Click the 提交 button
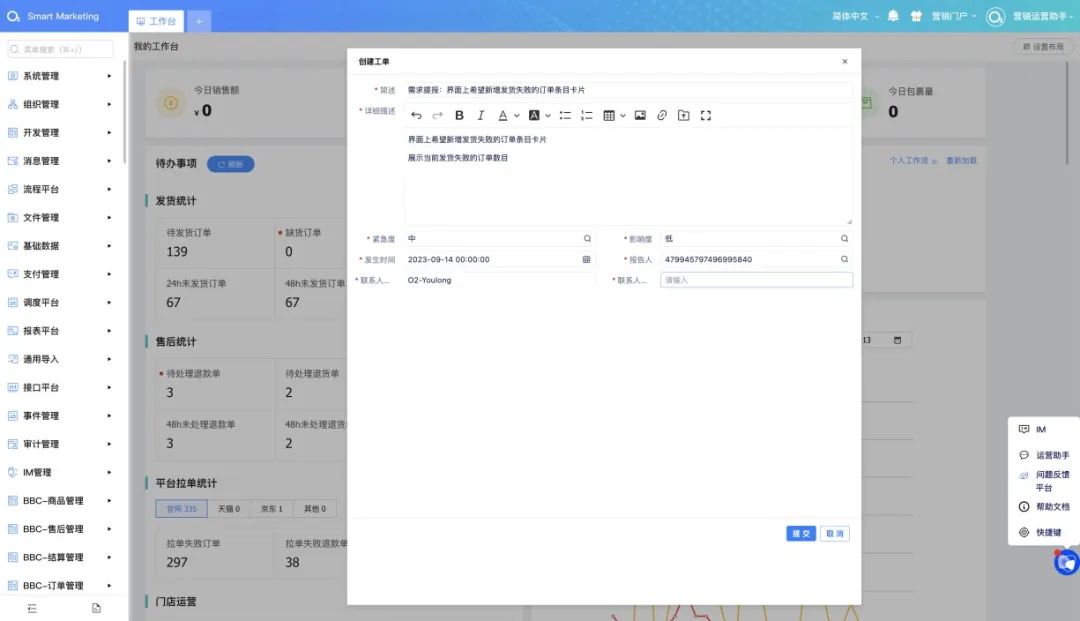 coord(801,534)
